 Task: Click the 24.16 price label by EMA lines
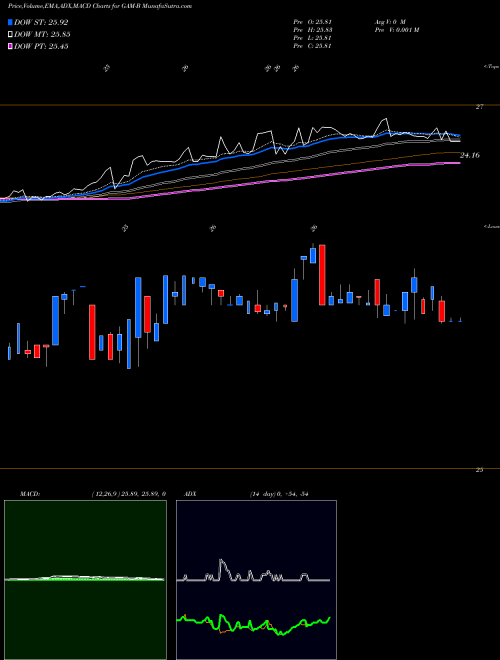coord(470,156)
